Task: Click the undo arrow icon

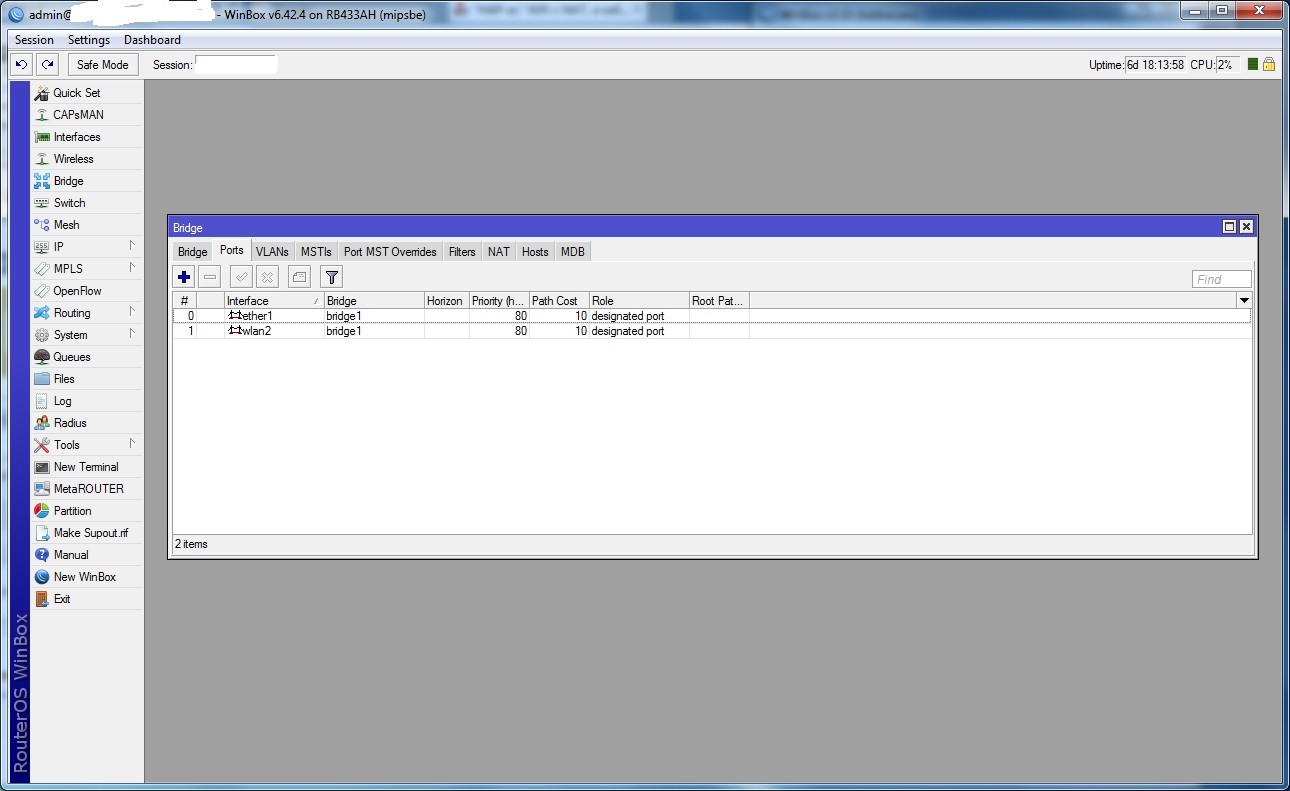Action: pos(21,64)
